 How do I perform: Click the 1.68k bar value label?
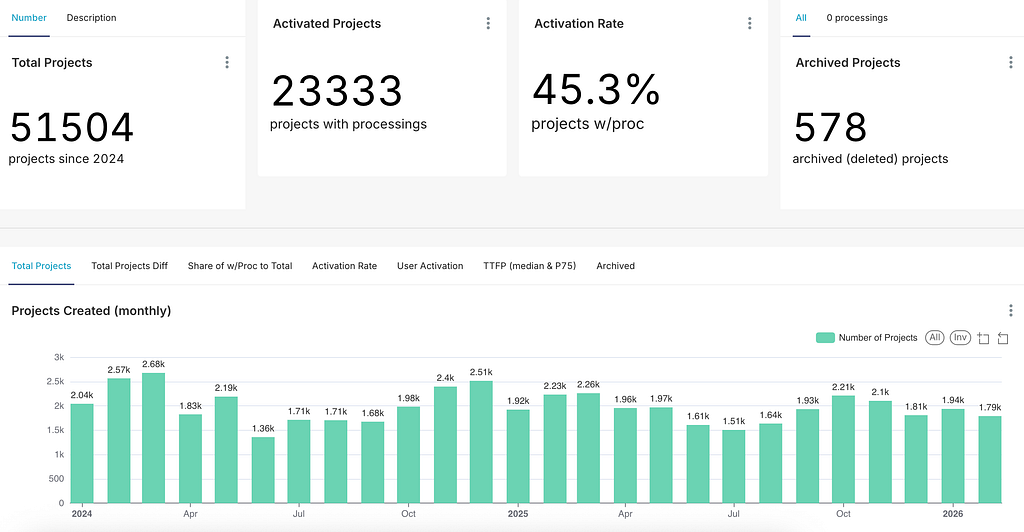373,413
